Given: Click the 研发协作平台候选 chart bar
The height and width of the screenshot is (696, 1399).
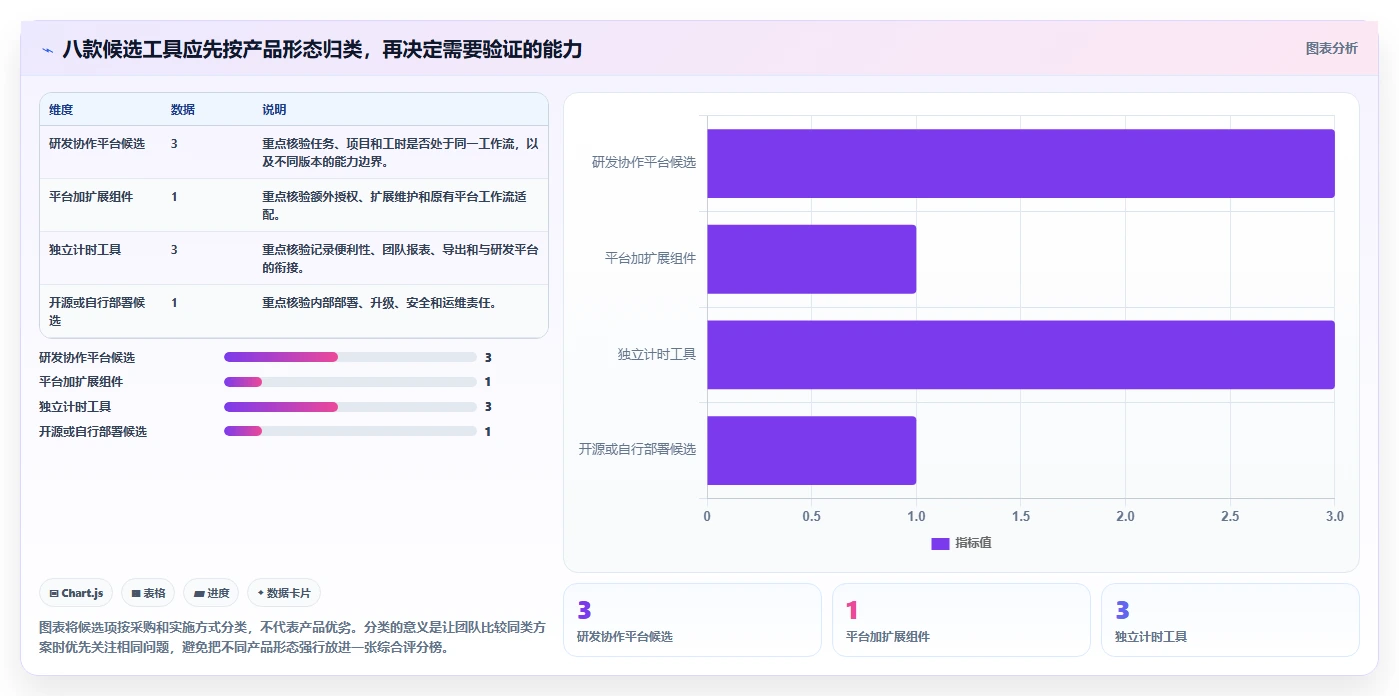Looking at the screenshot, I should 1021,163.
